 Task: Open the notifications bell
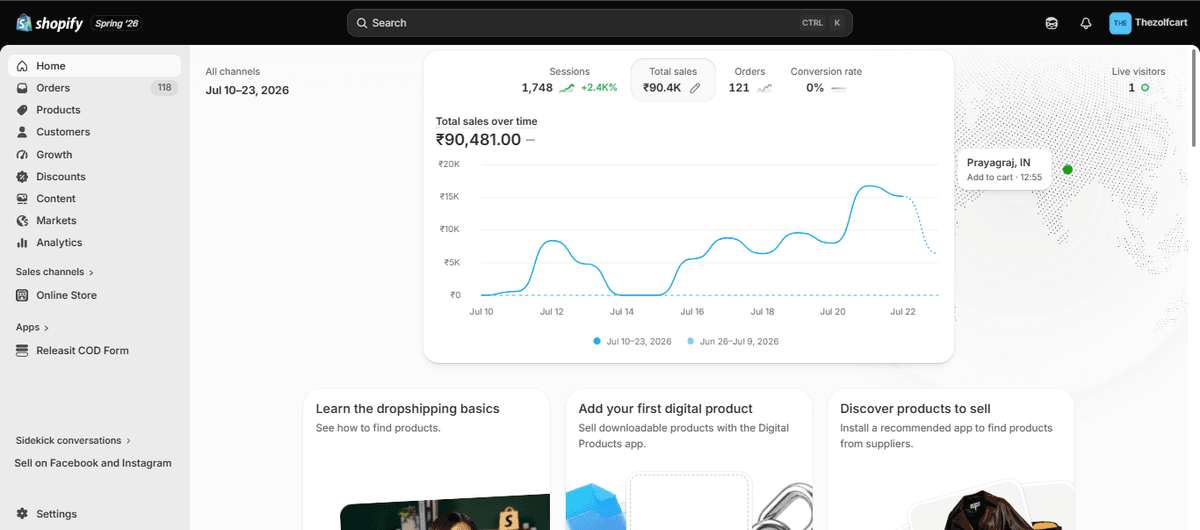tap(1085, 23)
